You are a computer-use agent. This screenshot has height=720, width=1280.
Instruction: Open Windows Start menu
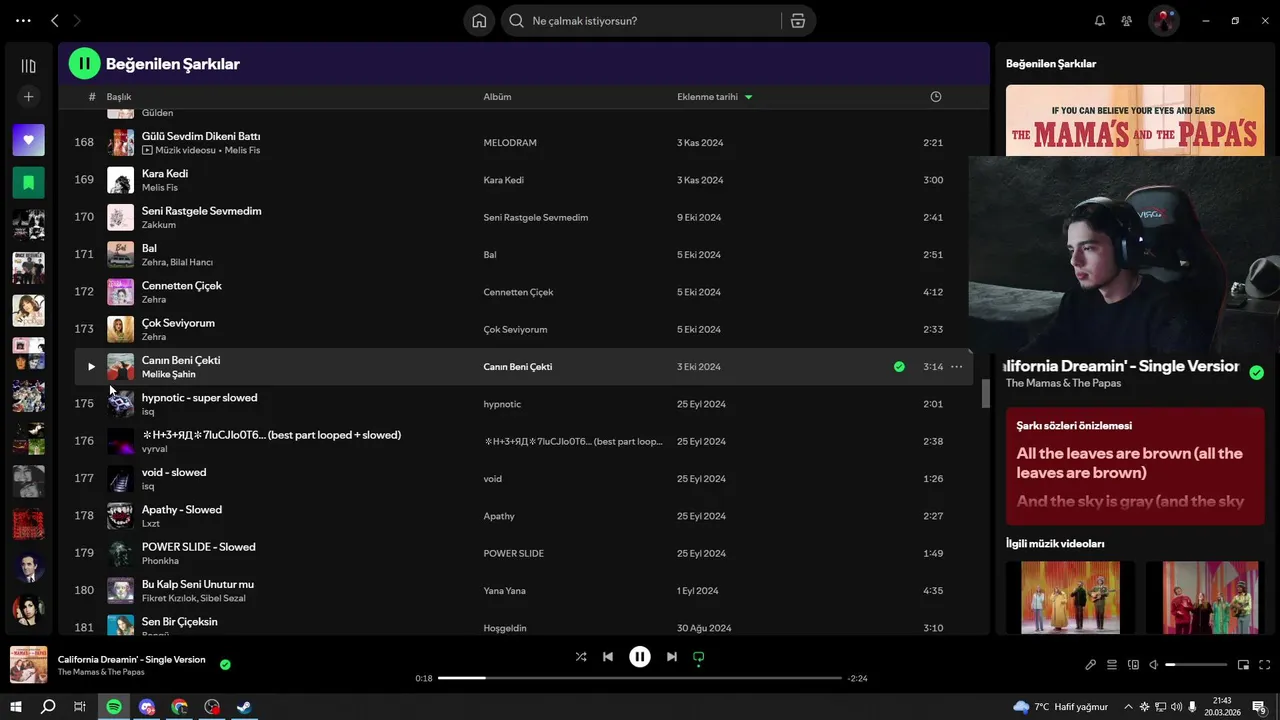pos(16,707)
